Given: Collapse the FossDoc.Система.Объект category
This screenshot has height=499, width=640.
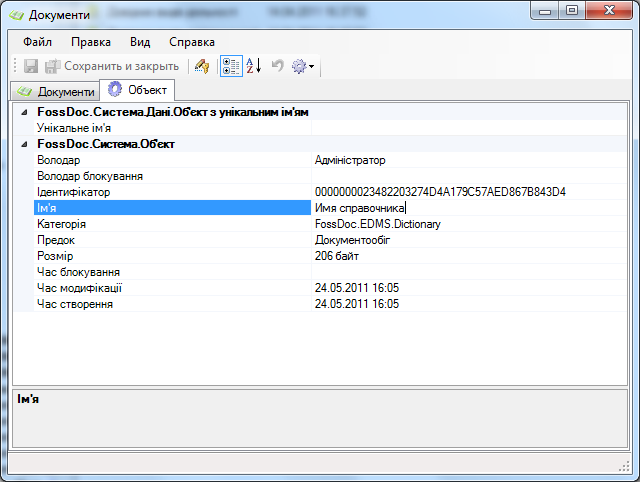Looking at the screenshot, I should click(24, 144).
